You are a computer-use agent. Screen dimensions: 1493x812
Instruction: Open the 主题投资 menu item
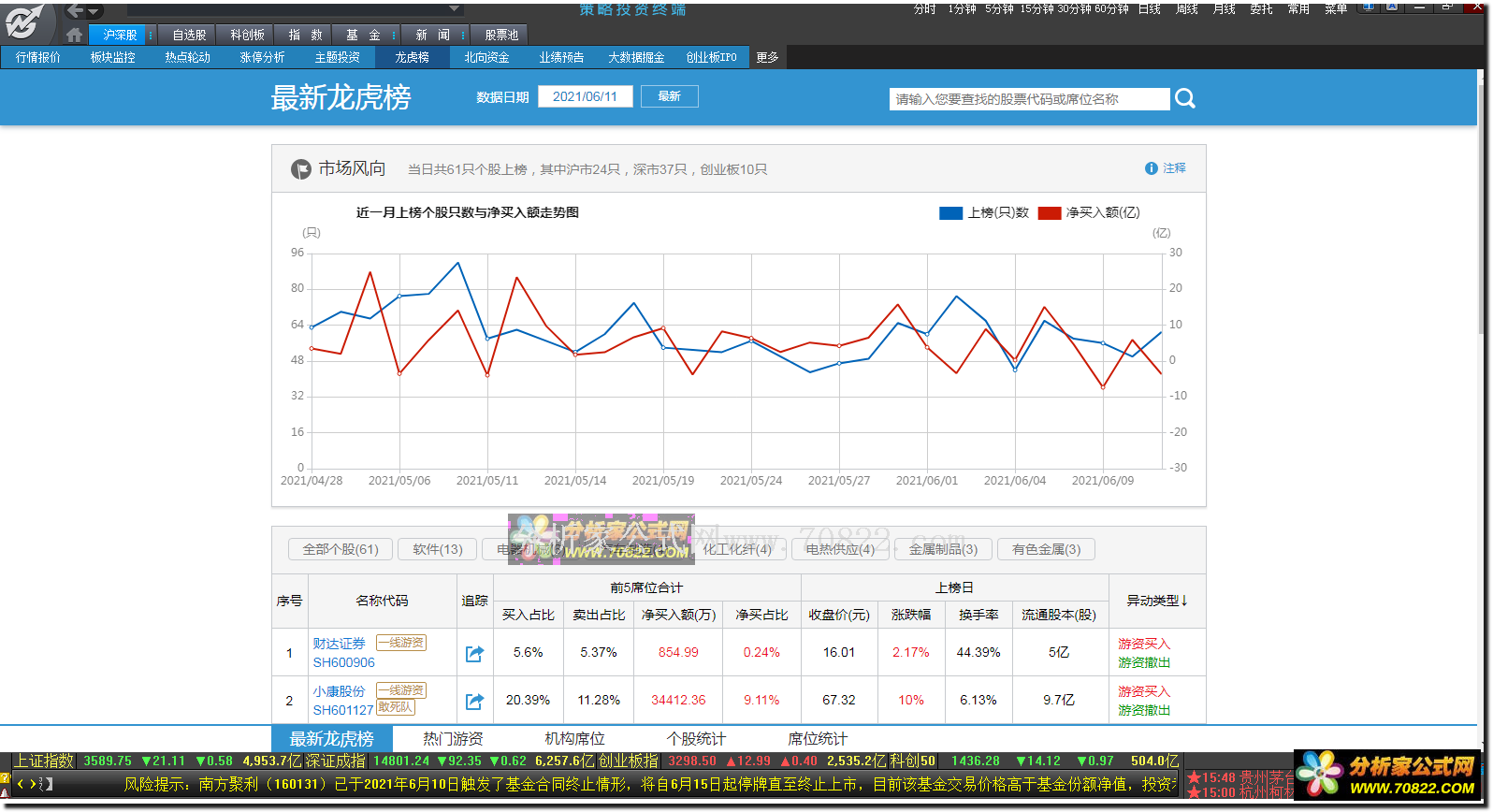[x=338, y=57]
